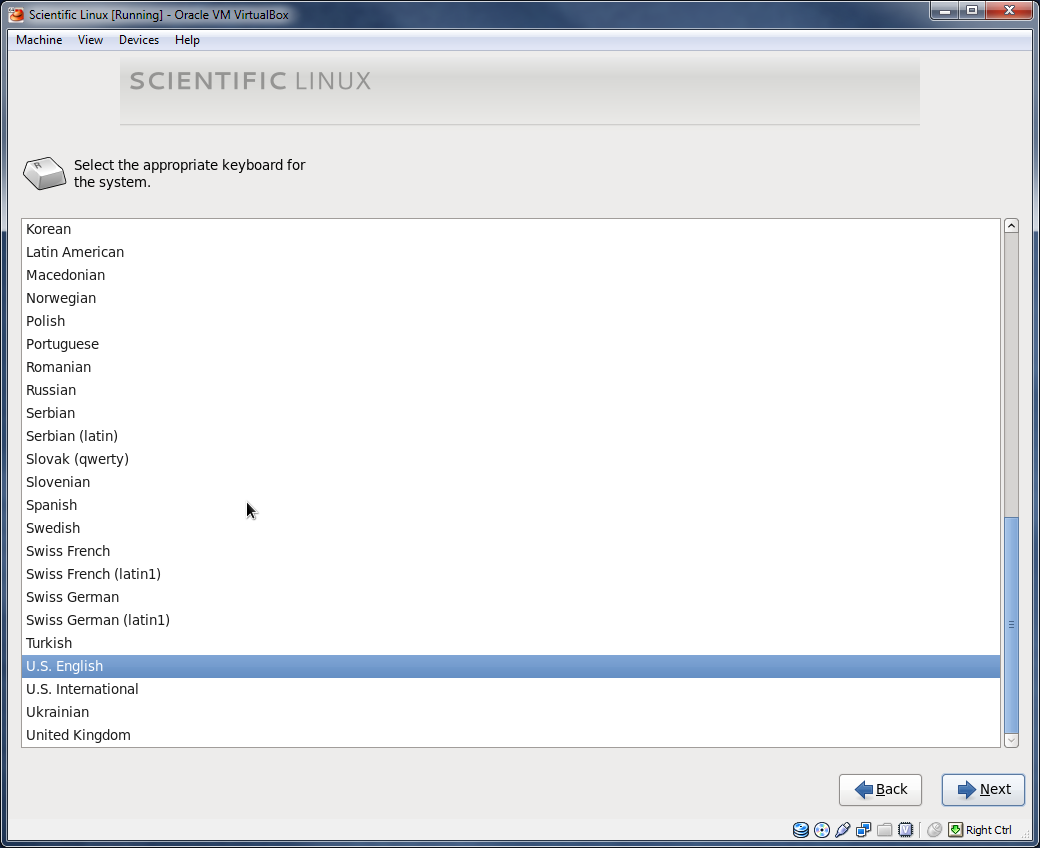The image size is (1040, 848).
Task: Select the Korean keyboard layout
Action: click(511, 229)
